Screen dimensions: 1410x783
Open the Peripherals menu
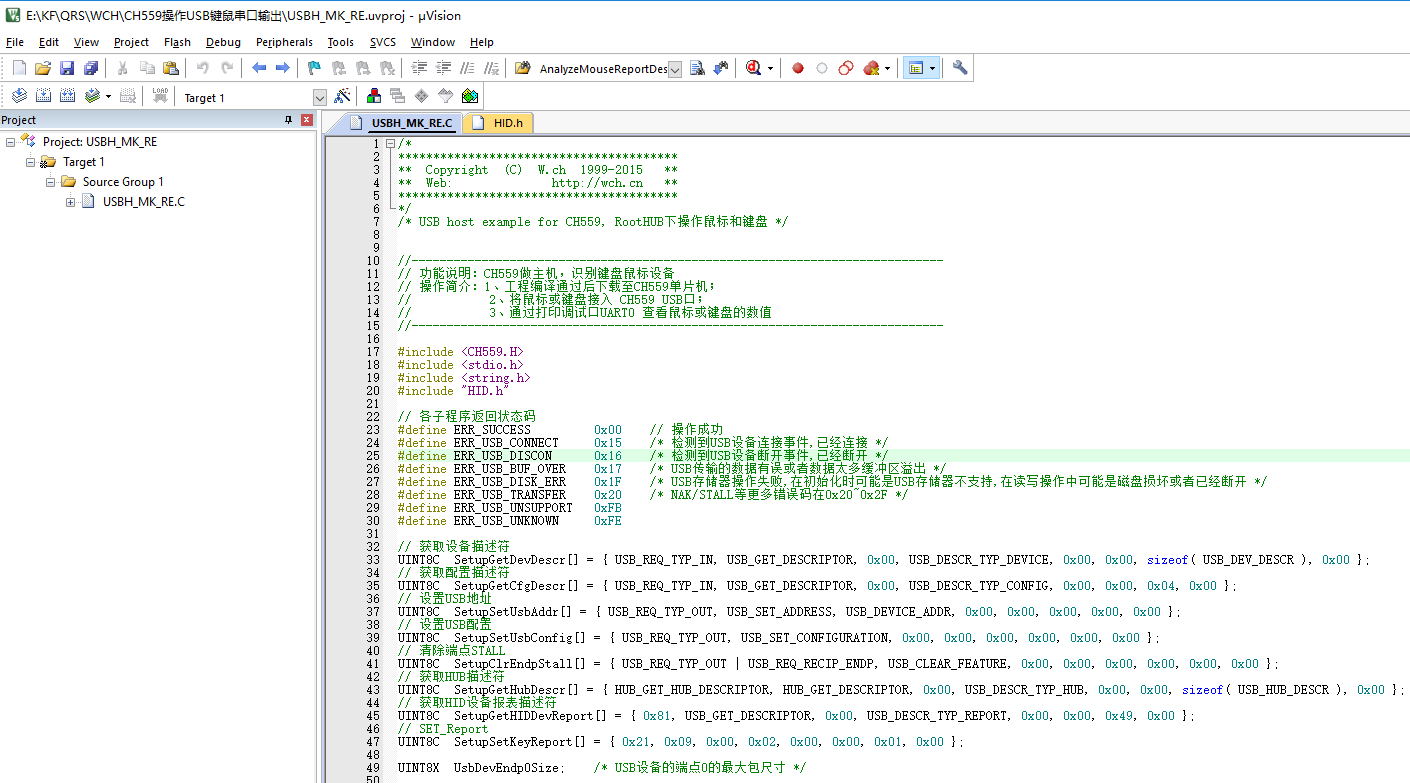284,42
